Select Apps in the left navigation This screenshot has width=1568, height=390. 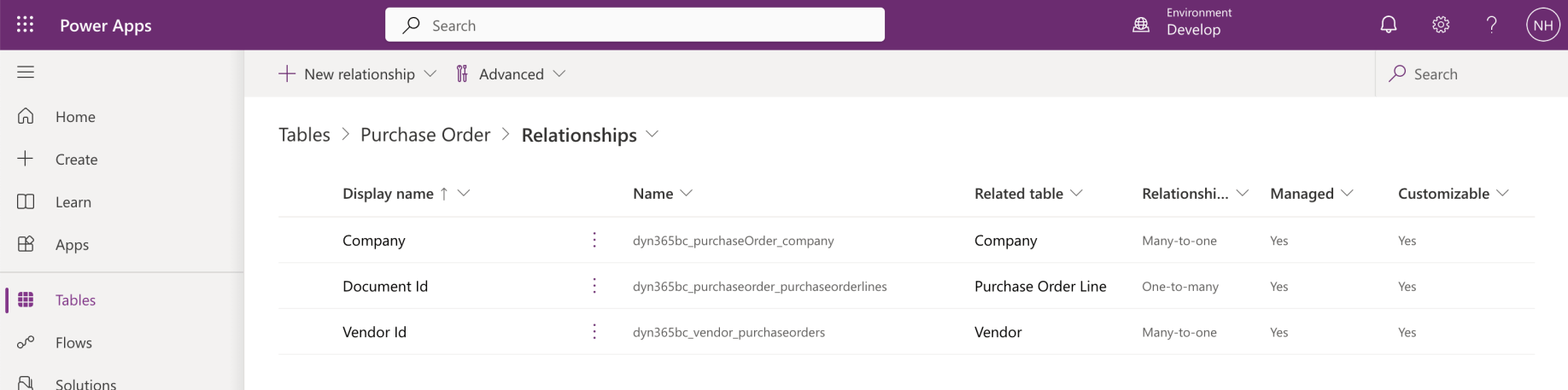pyautogui.click(x=72, y=245)
